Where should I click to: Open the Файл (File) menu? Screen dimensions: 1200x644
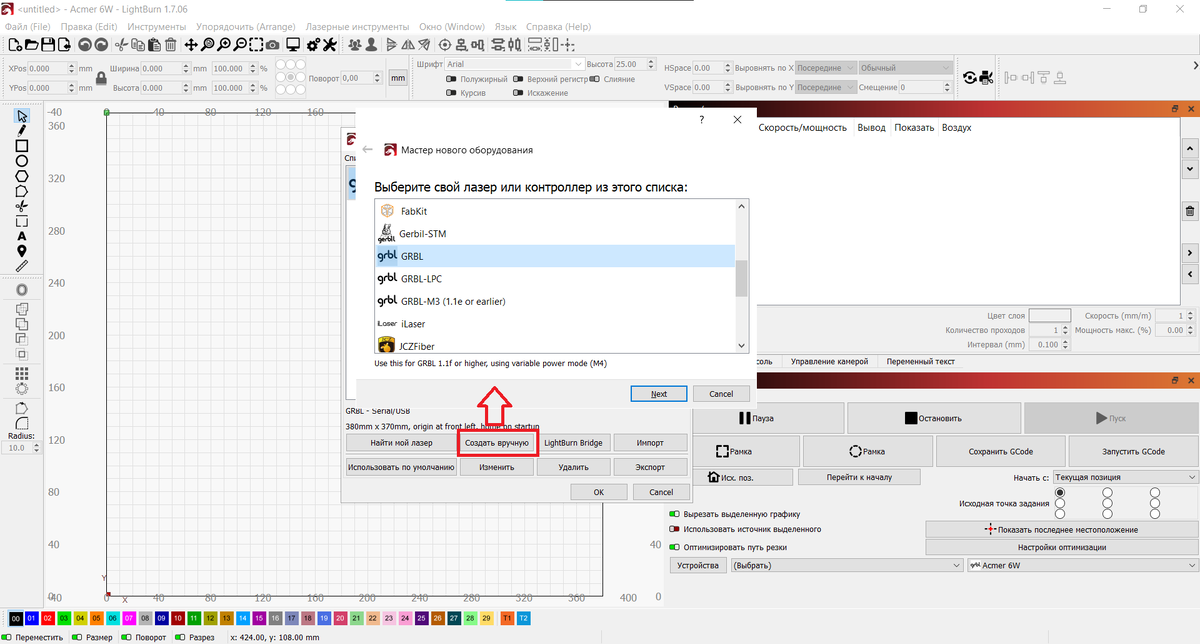pos(28,26)
